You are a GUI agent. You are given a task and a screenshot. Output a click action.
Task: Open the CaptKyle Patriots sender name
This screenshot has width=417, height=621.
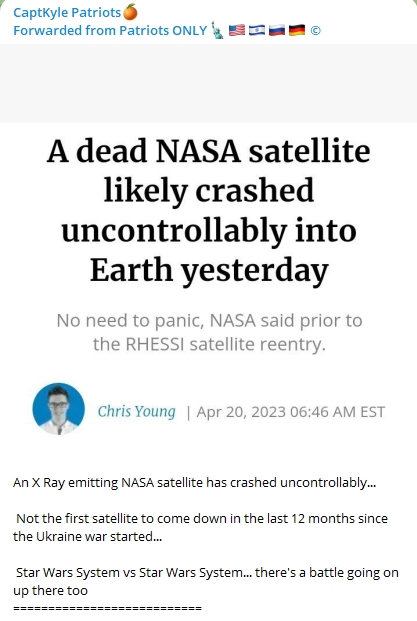pyautogui.click(x=67, y=13)
